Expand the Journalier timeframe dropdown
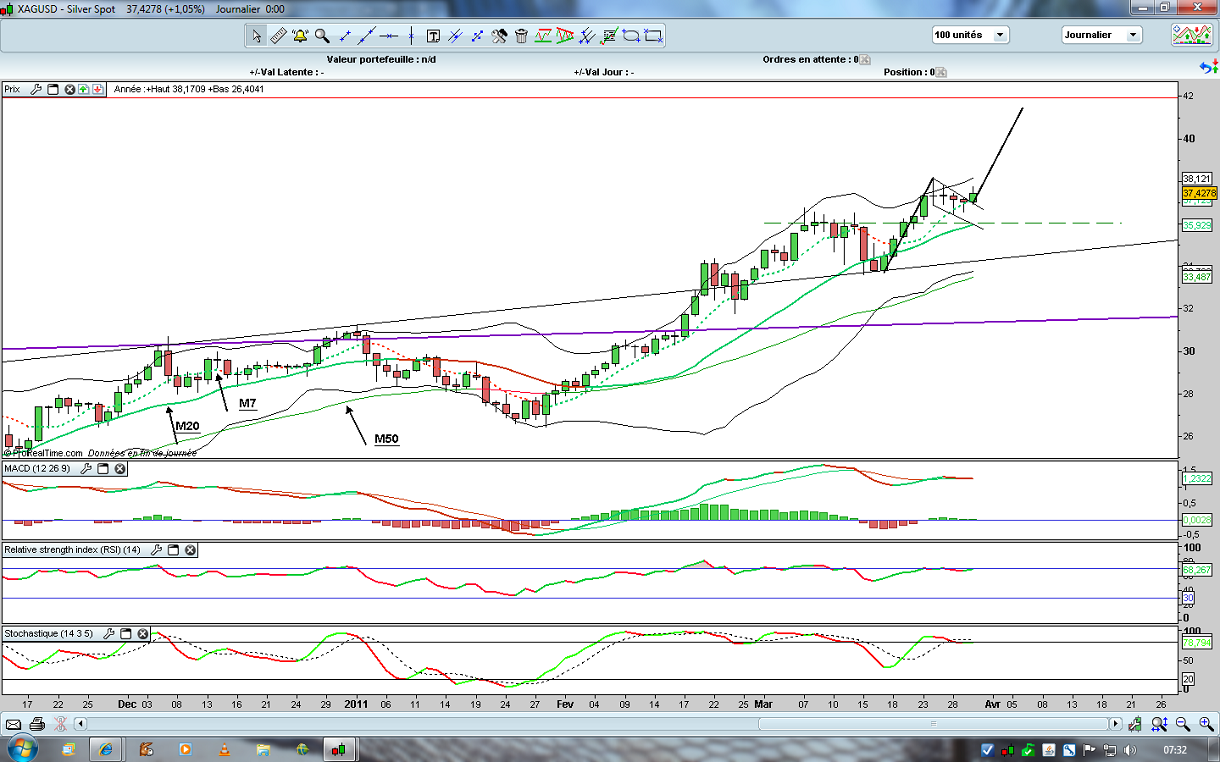The image size is (1220, 762). 1101,35
